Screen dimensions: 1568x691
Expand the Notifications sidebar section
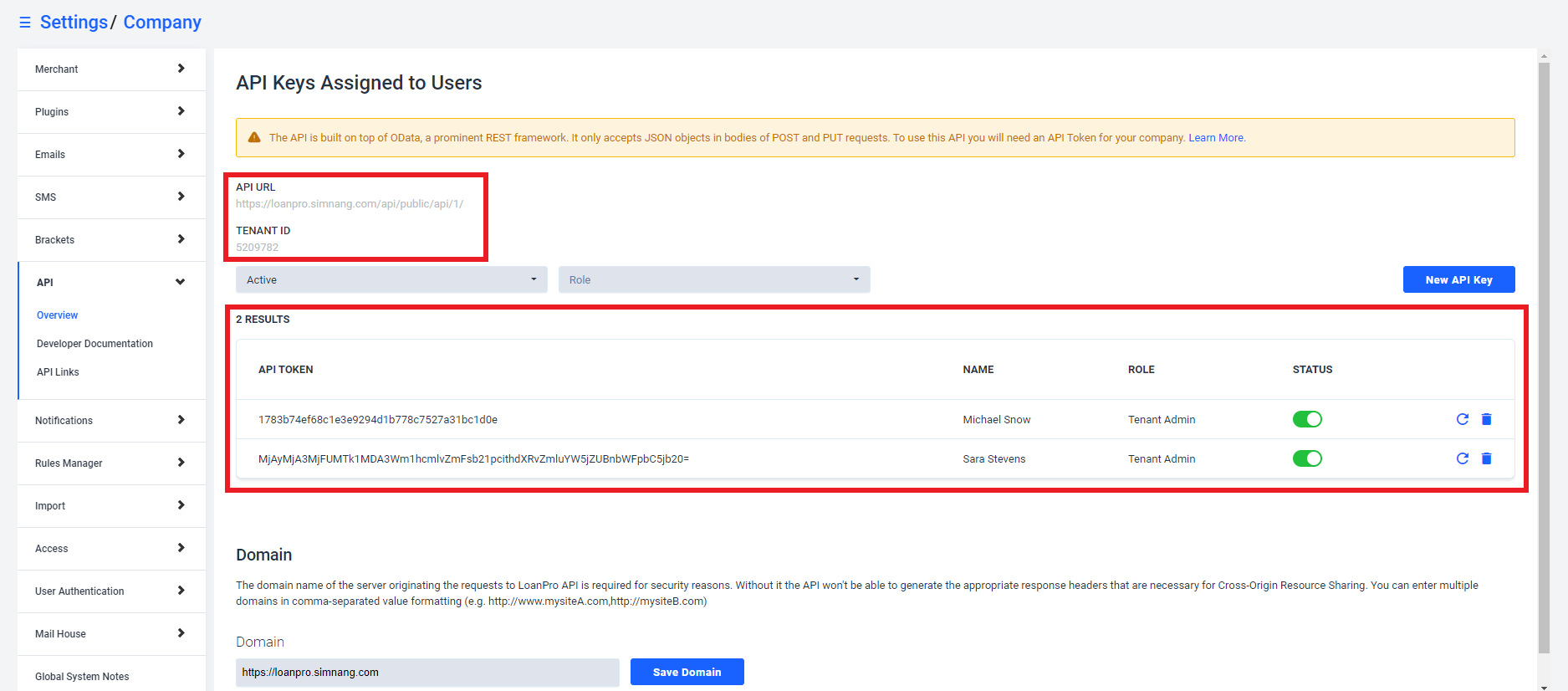point(111,421)
